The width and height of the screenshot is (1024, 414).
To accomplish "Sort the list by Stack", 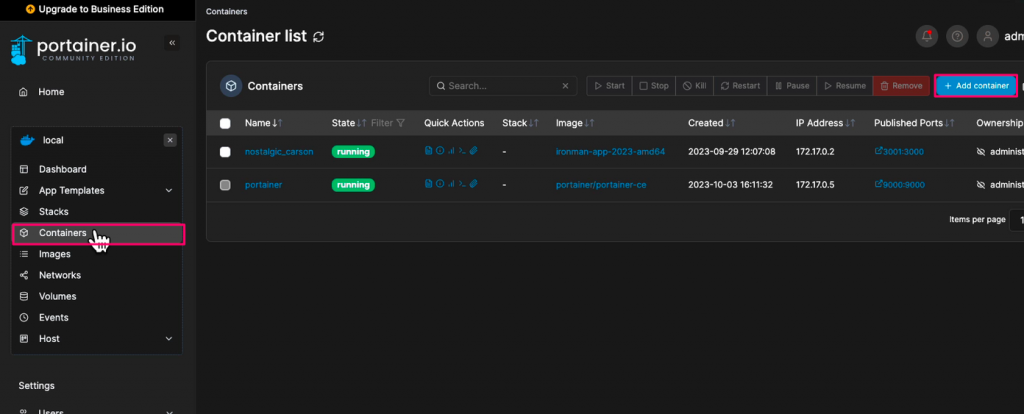I will [520, 123].
